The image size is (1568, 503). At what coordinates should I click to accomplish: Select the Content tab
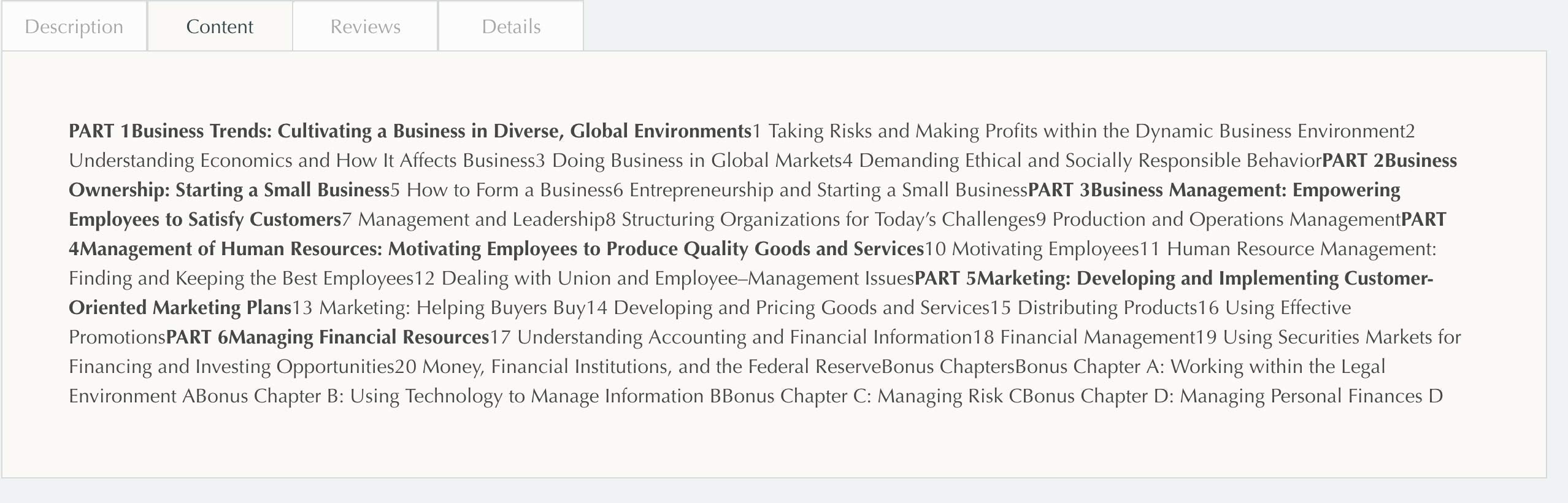220,26
